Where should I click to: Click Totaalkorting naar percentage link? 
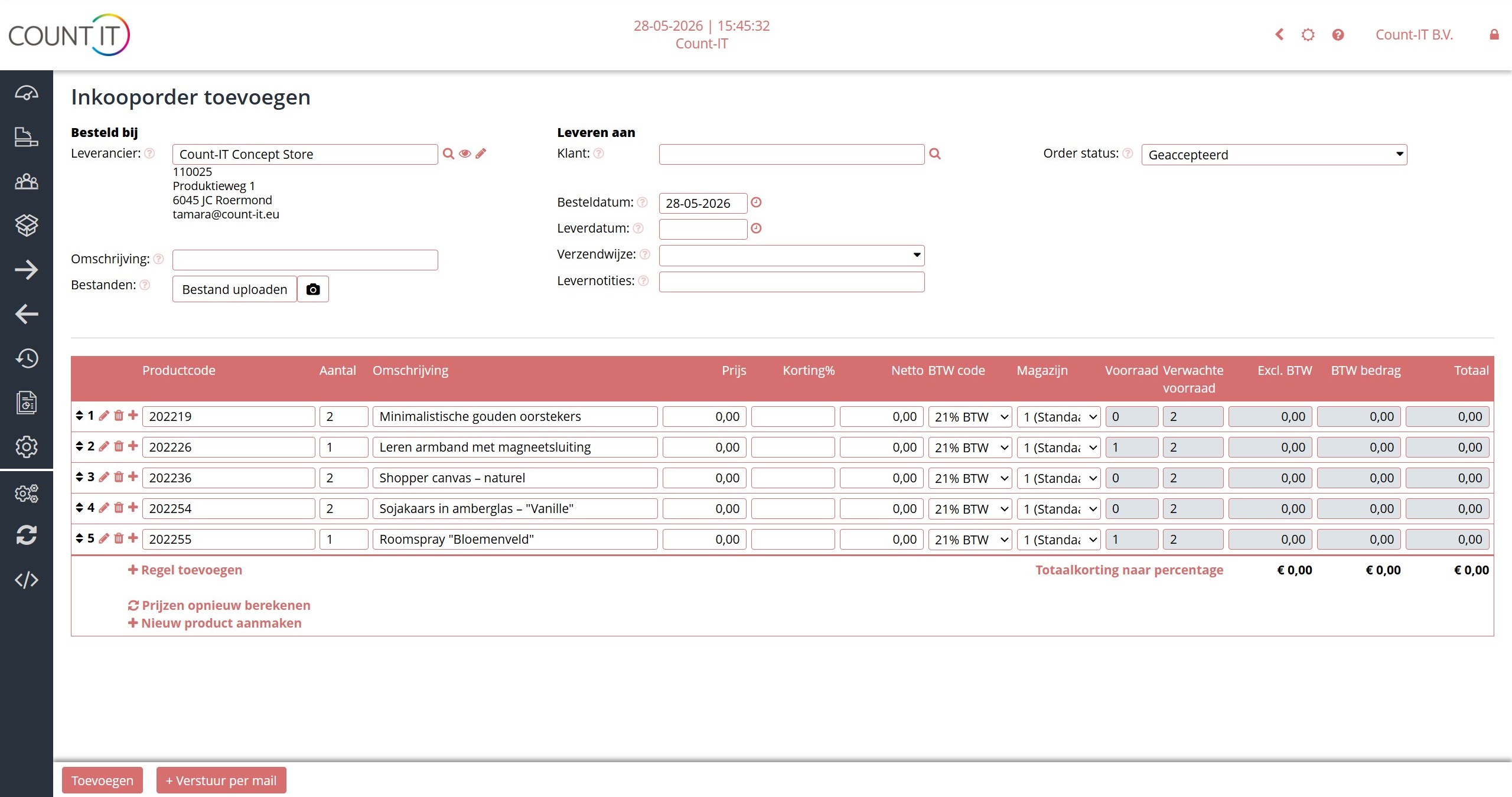(x=1129, y=570)
